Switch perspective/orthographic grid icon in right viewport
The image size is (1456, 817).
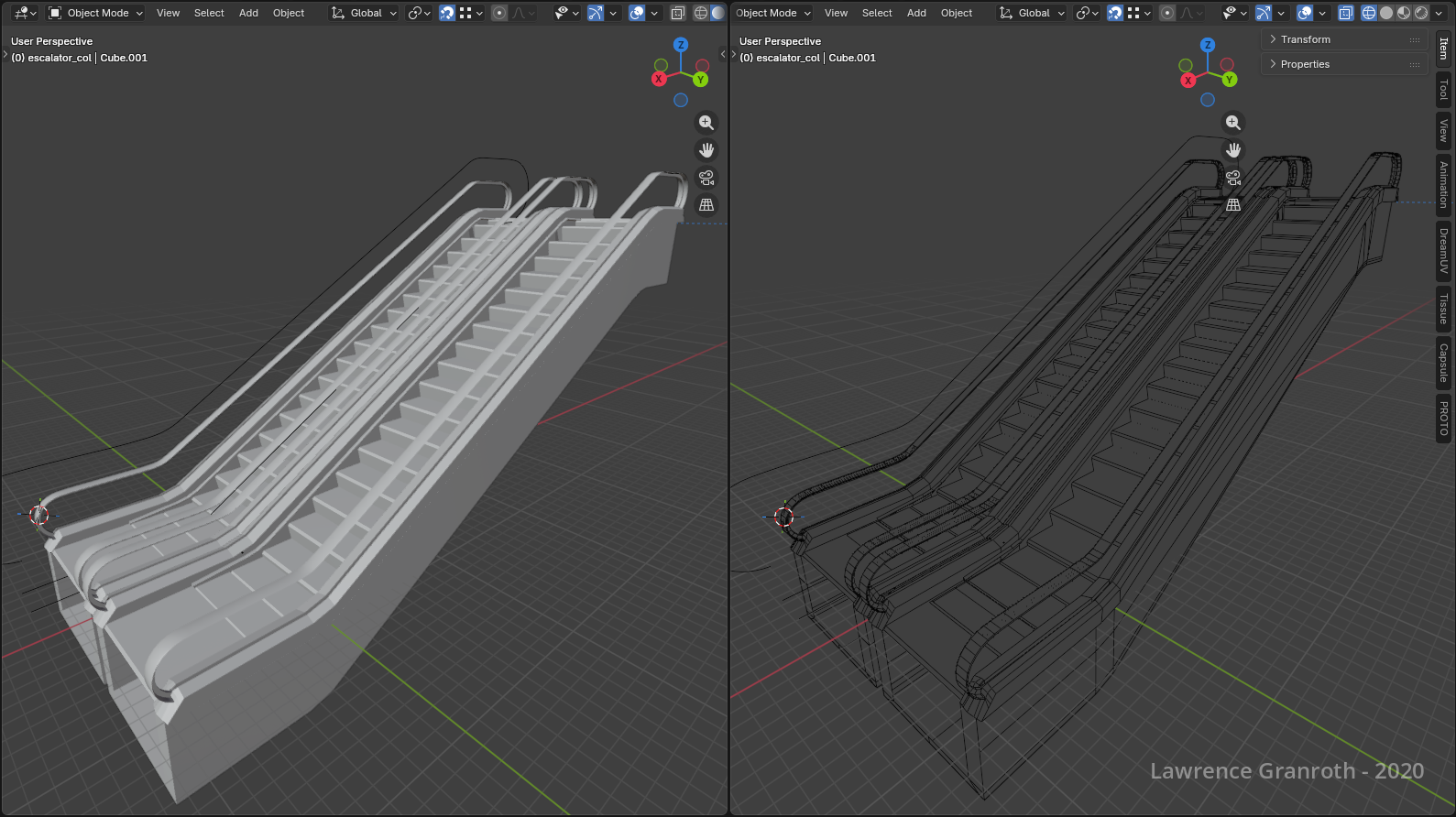pos(1233,205)
